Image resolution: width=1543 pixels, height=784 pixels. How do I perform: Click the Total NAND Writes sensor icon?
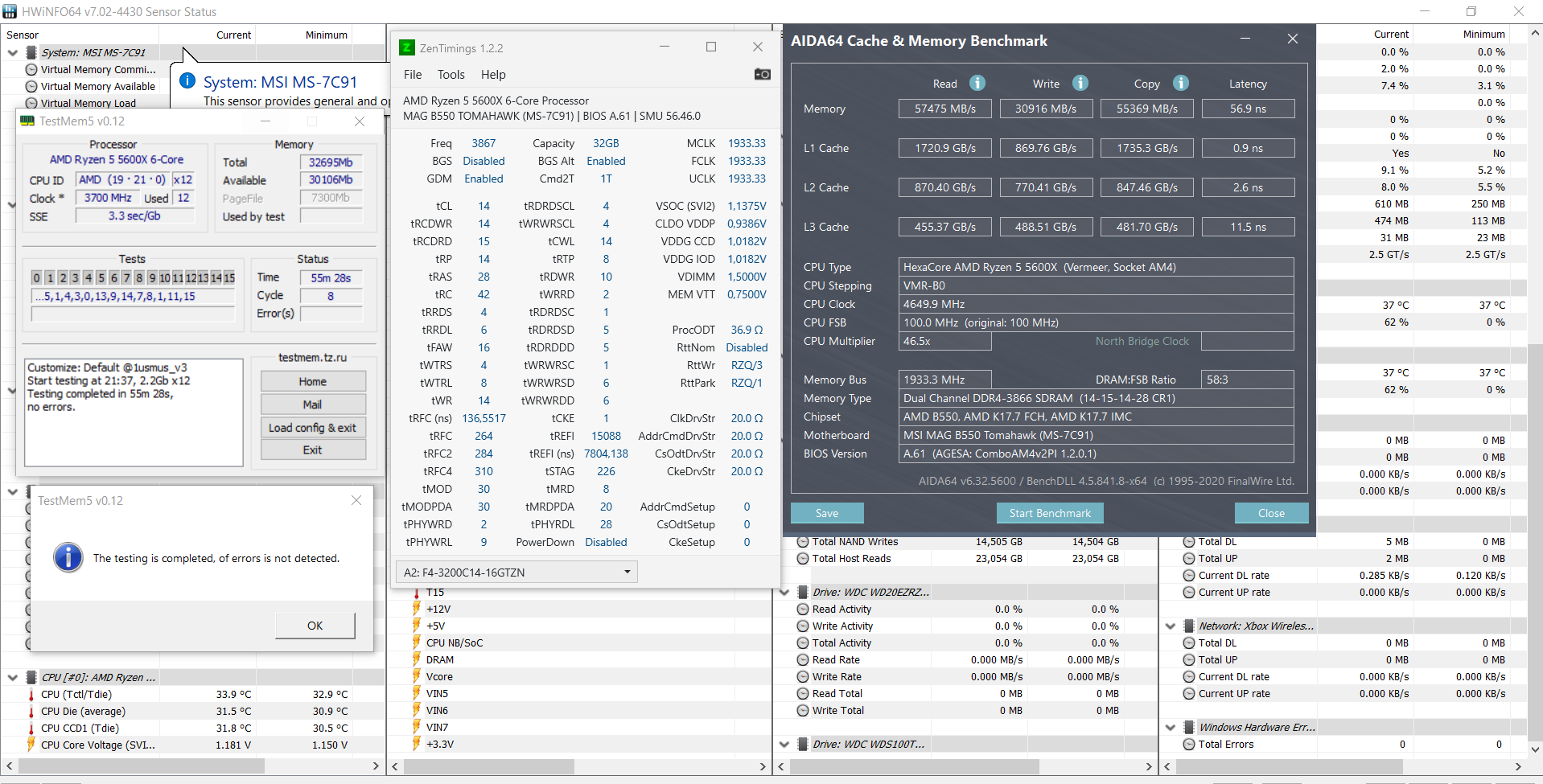point(803,541)
